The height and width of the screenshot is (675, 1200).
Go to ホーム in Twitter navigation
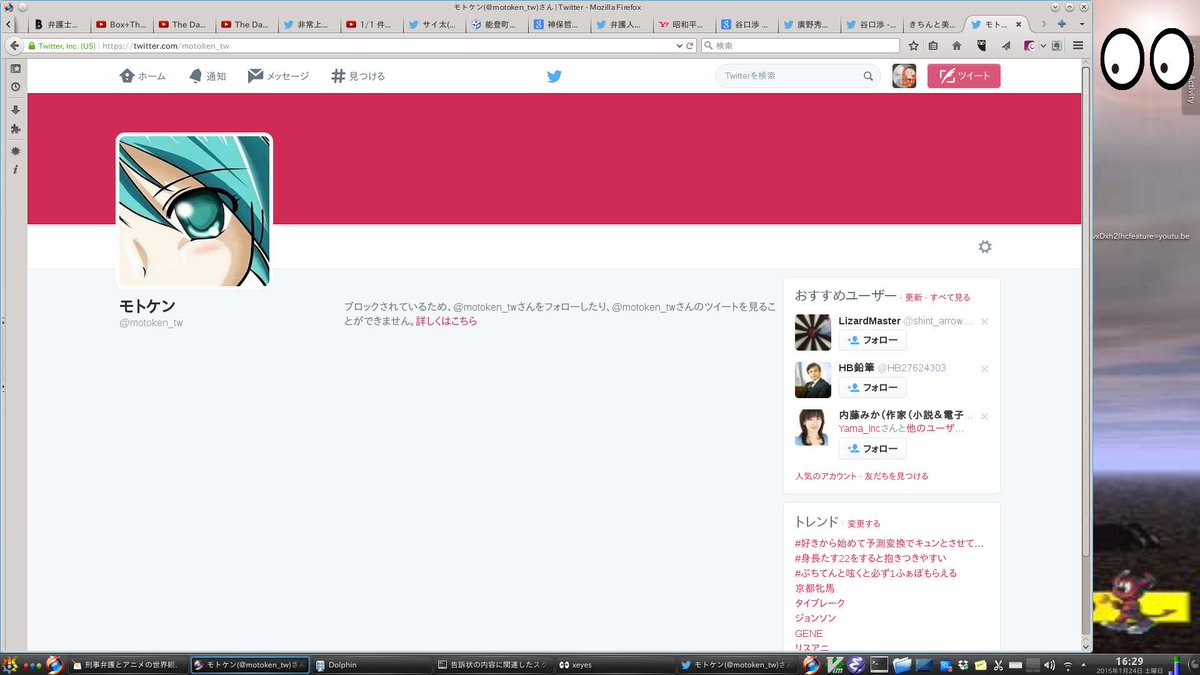click(143, 76)
